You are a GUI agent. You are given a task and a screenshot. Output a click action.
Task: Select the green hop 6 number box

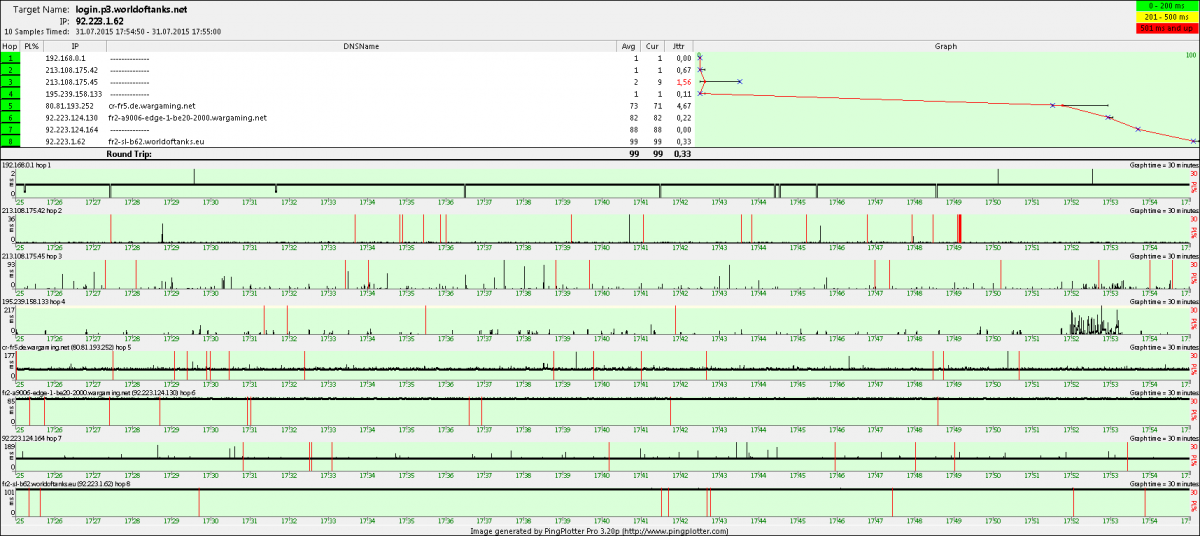coord(9,117)
